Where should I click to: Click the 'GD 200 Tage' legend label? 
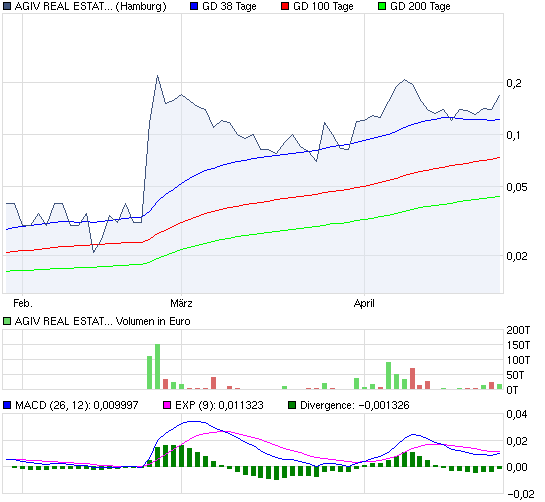coord(420,6)
